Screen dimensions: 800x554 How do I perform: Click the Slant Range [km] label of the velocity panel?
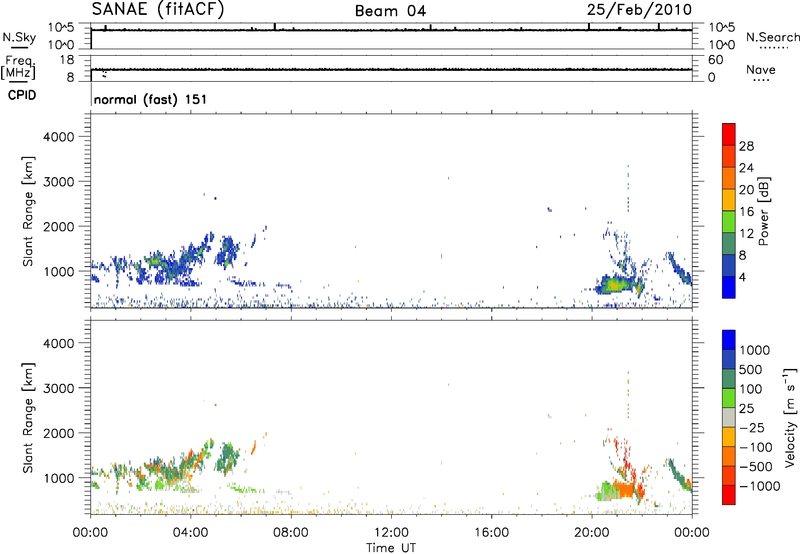click(28, 418)
